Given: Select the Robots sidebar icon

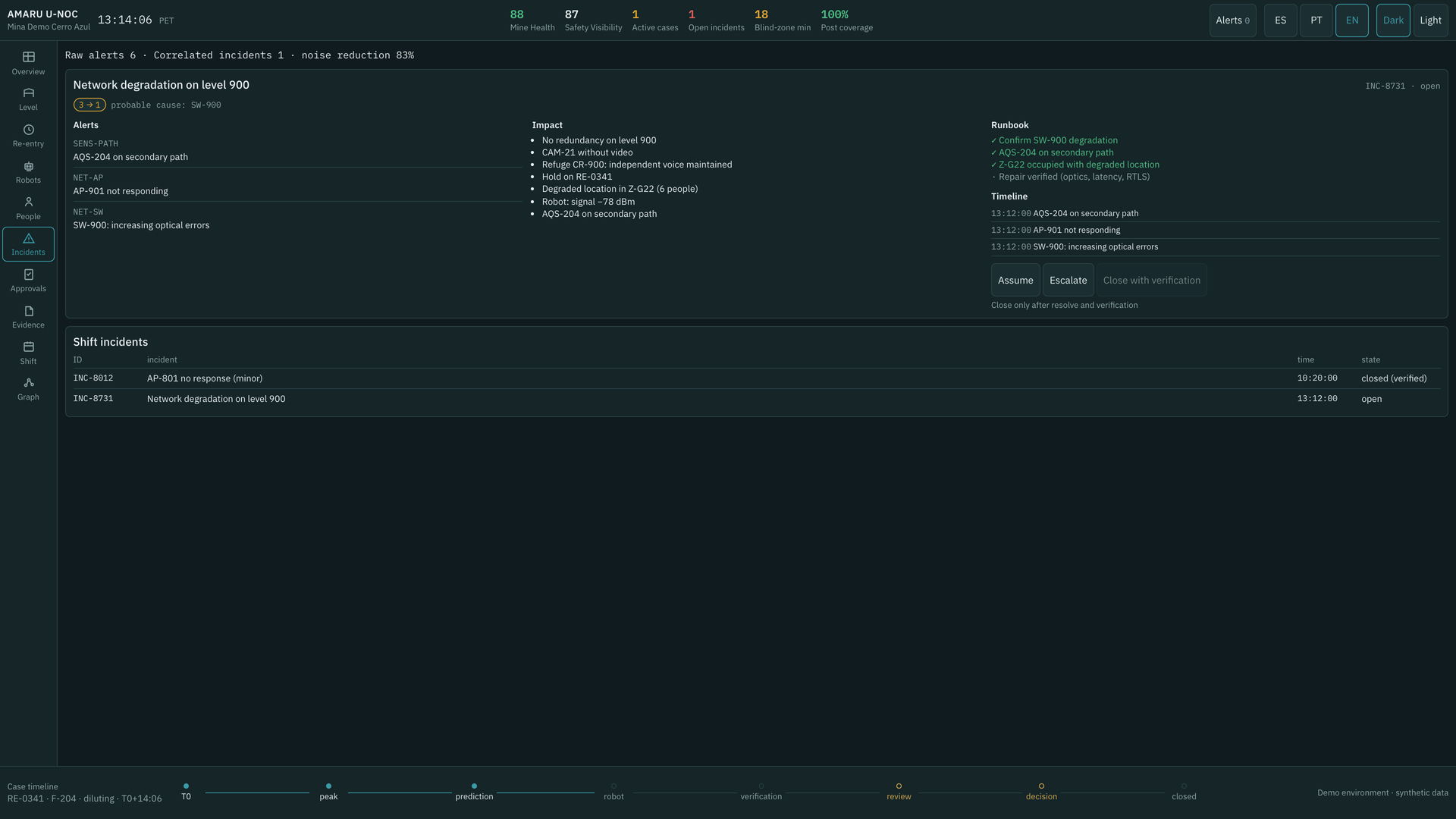Looking at the screenshot, I should [x=28, y=166].
